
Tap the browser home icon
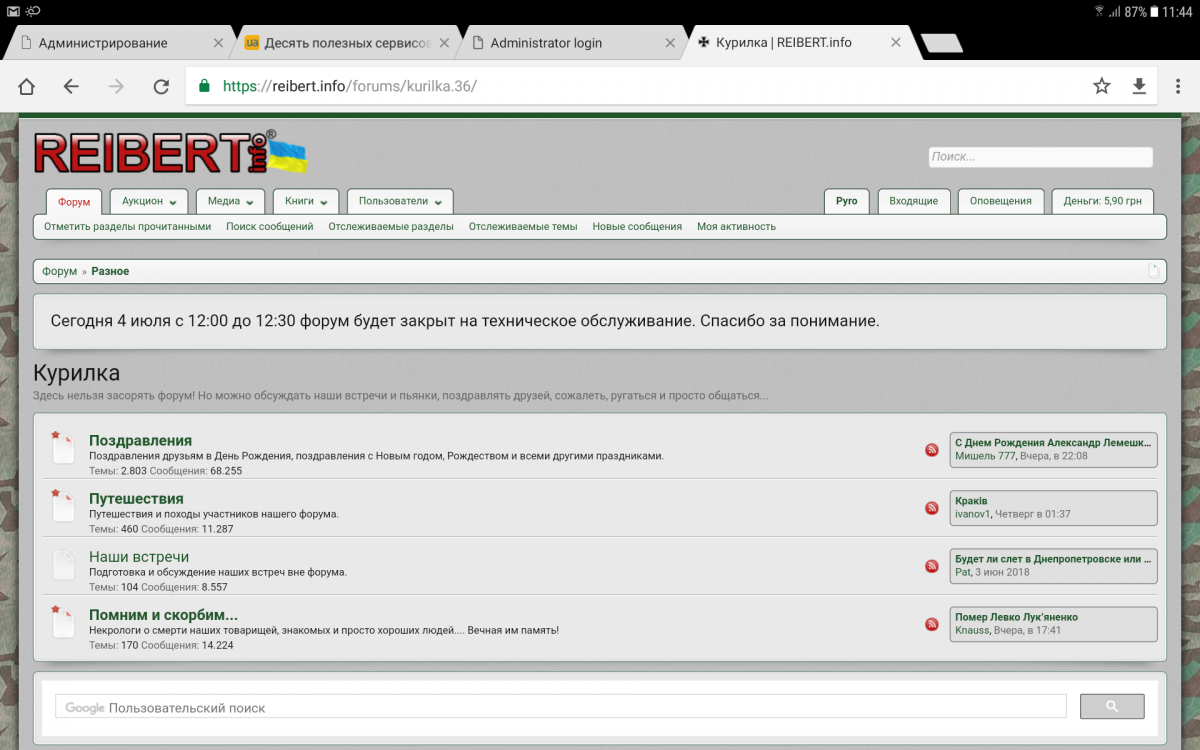27,87
